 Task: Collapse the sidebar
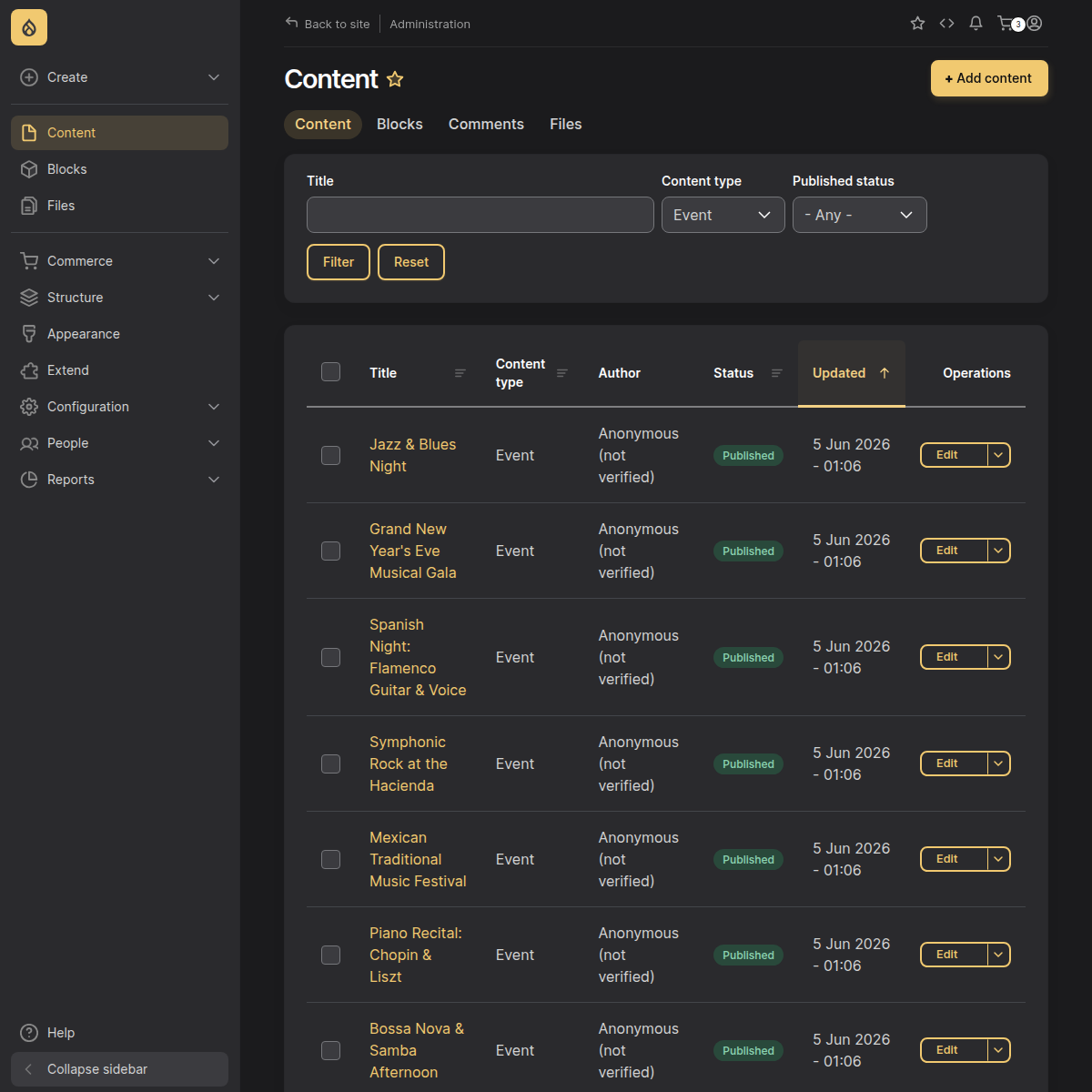pyautogui.click(x=119, y=1069)
